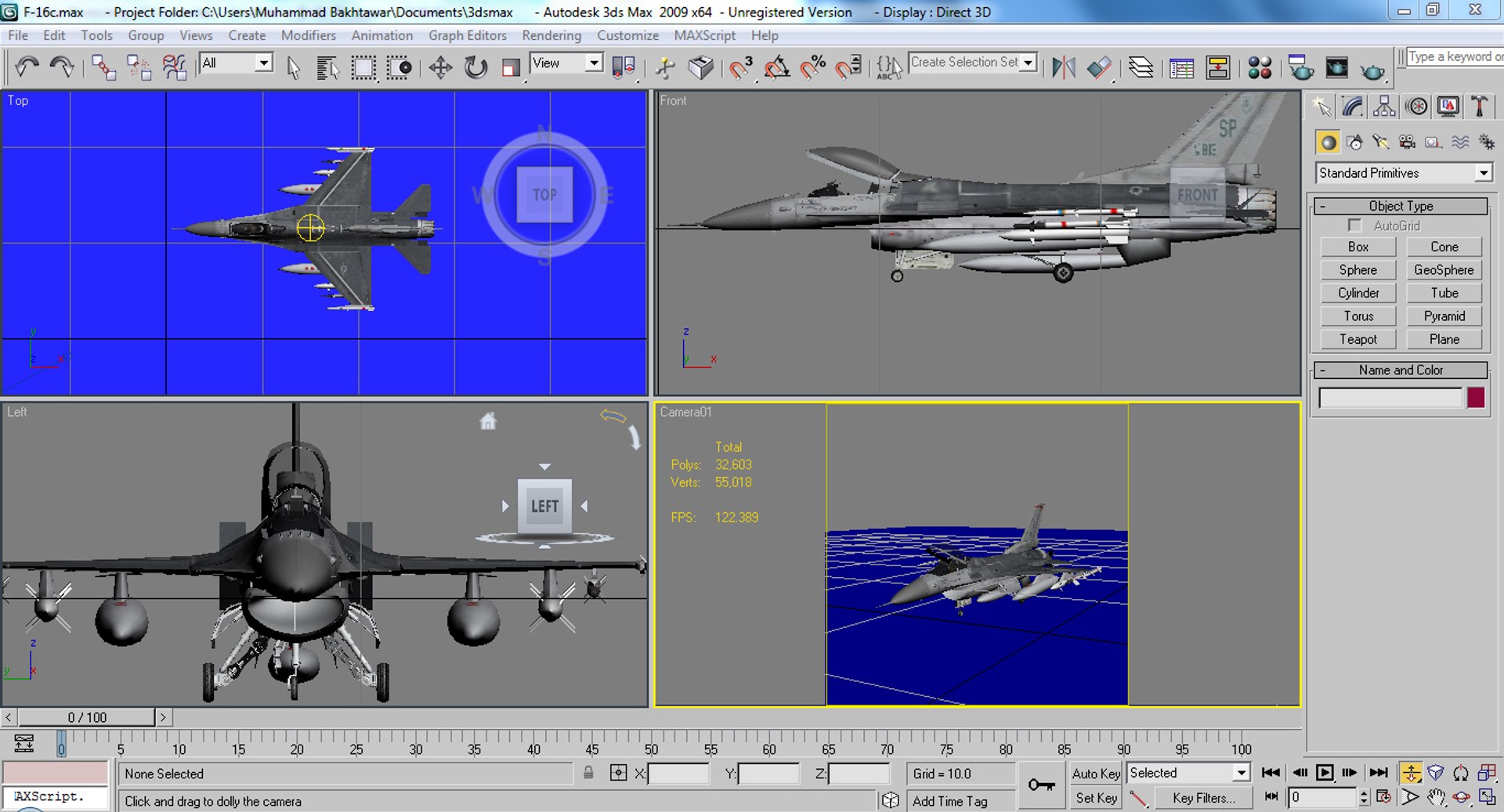1504x812 pixels.
Task: Open the Rendering menu
Action: point(551,35)
